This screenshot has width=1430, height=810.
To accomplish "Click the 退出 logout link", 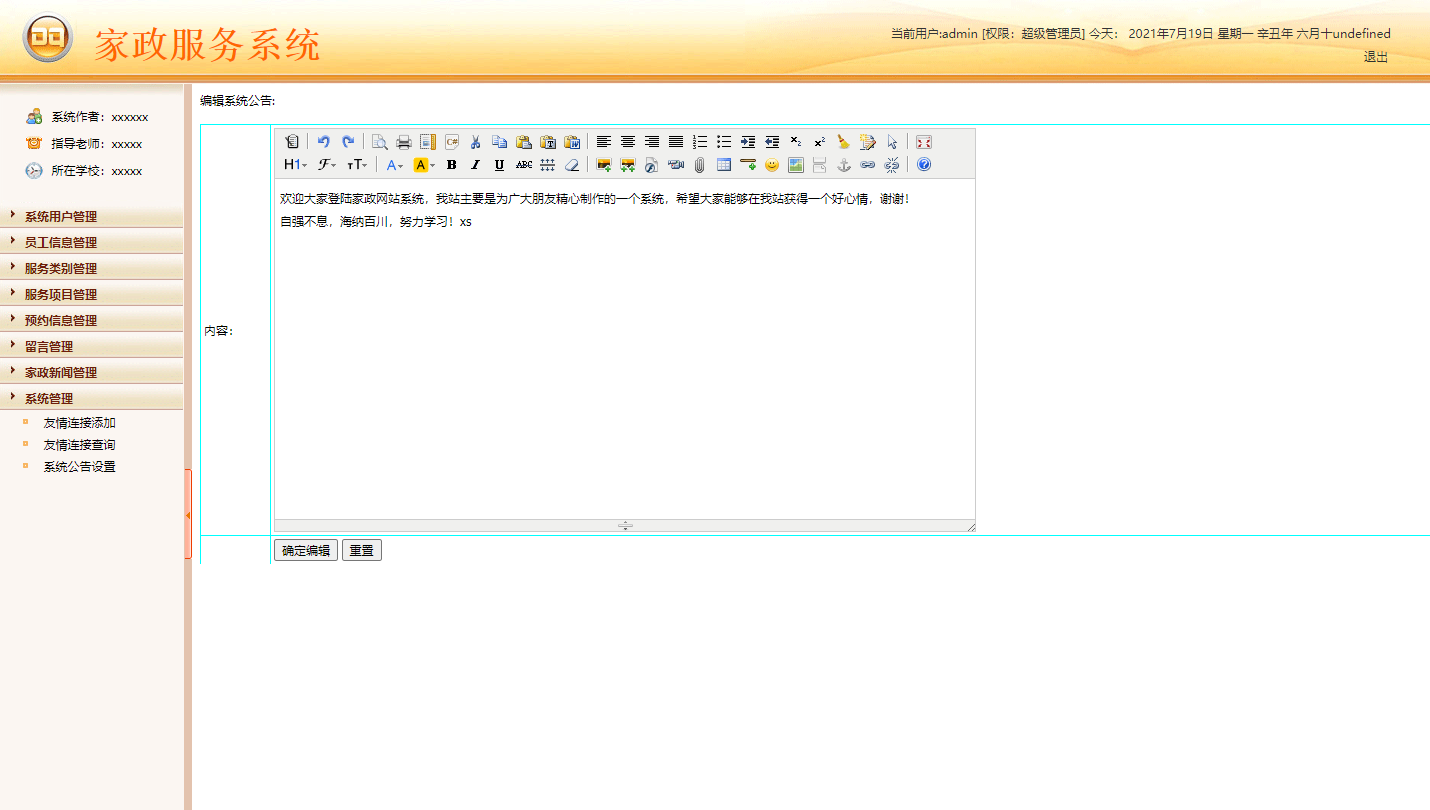I will pos(1376,57).
